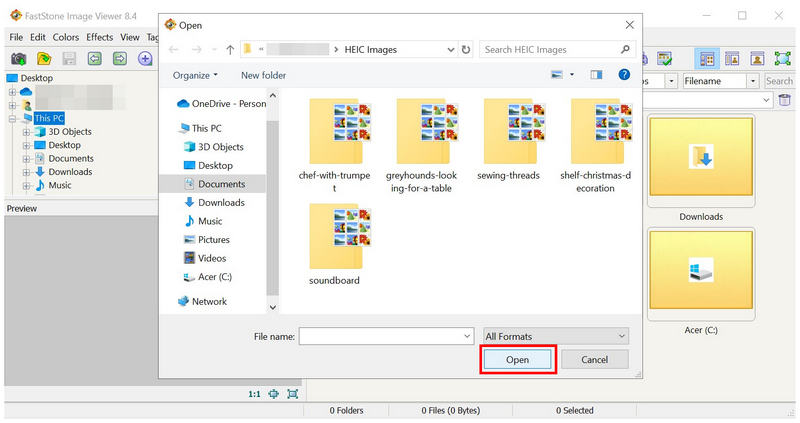The height and width of the screenshot is (423, 800).
Task: Open the view options dropdown arrow in dialog
Action: (x=572, y=74)
